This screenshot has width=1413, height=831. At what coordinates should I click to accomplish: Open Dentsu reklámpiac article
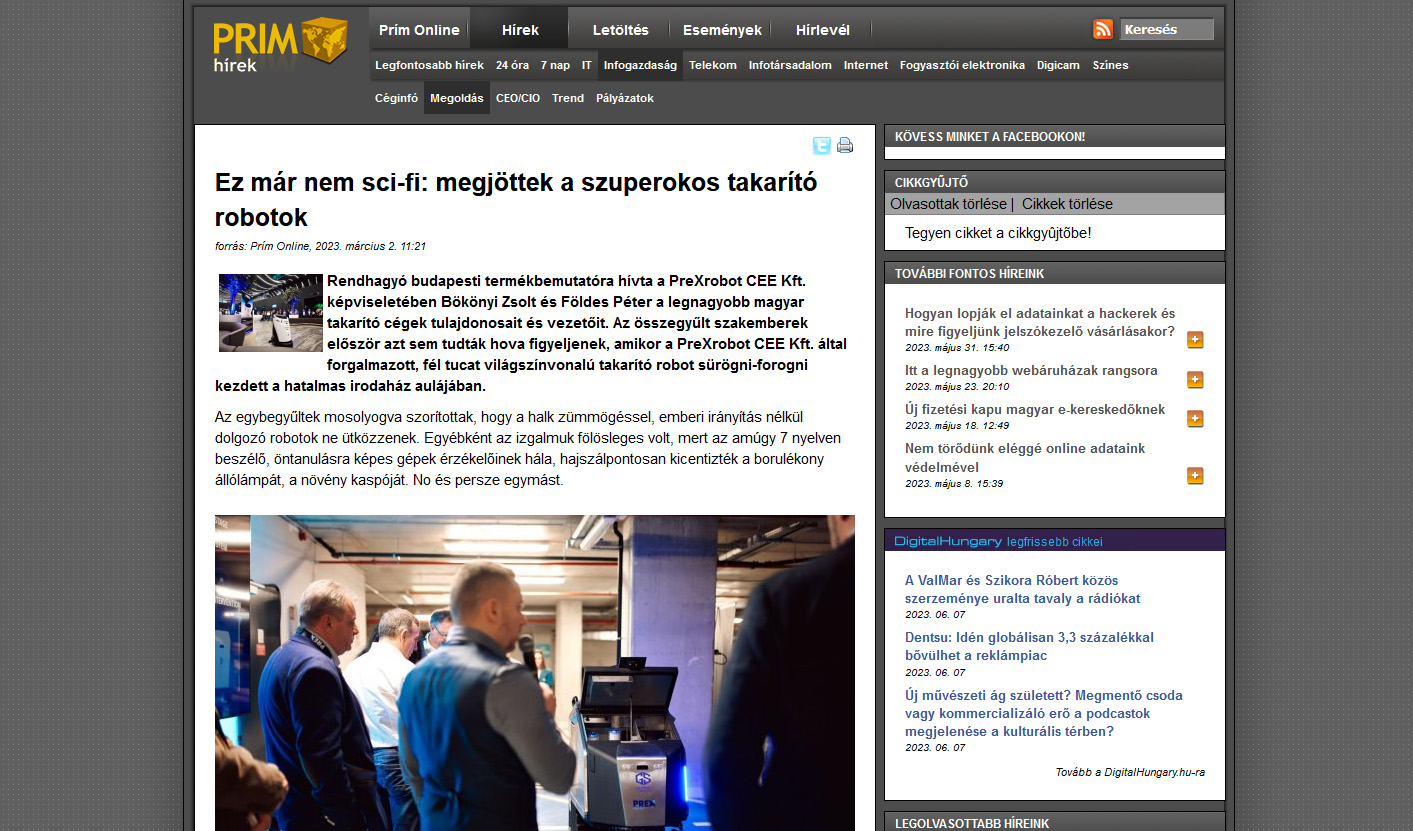point(1029,646)
